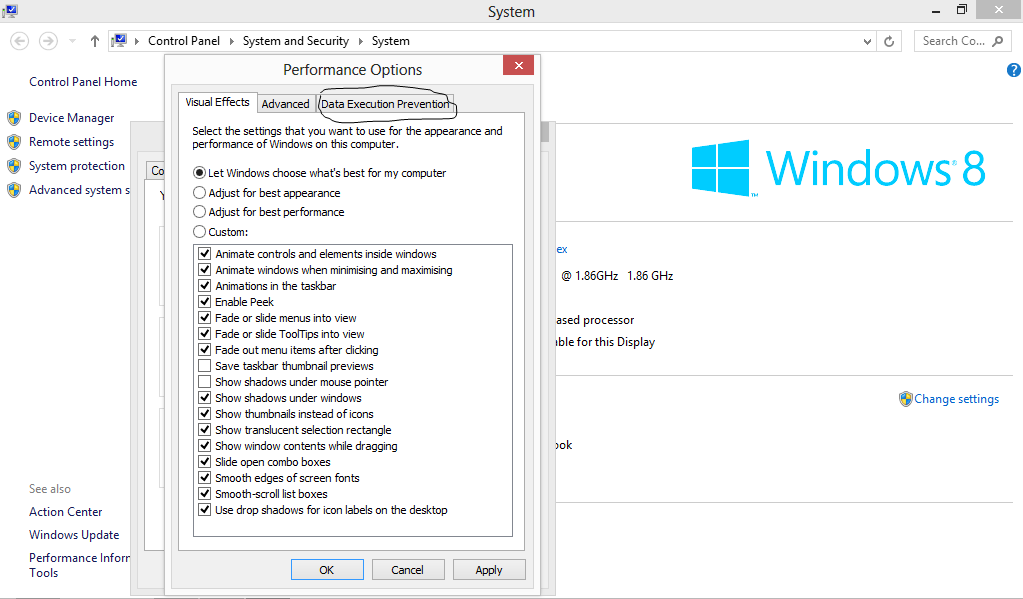Image resolution: width=1023 pixels, height=599 pixels.
Task: Open Windows Update link
Action: pos(74,535)
